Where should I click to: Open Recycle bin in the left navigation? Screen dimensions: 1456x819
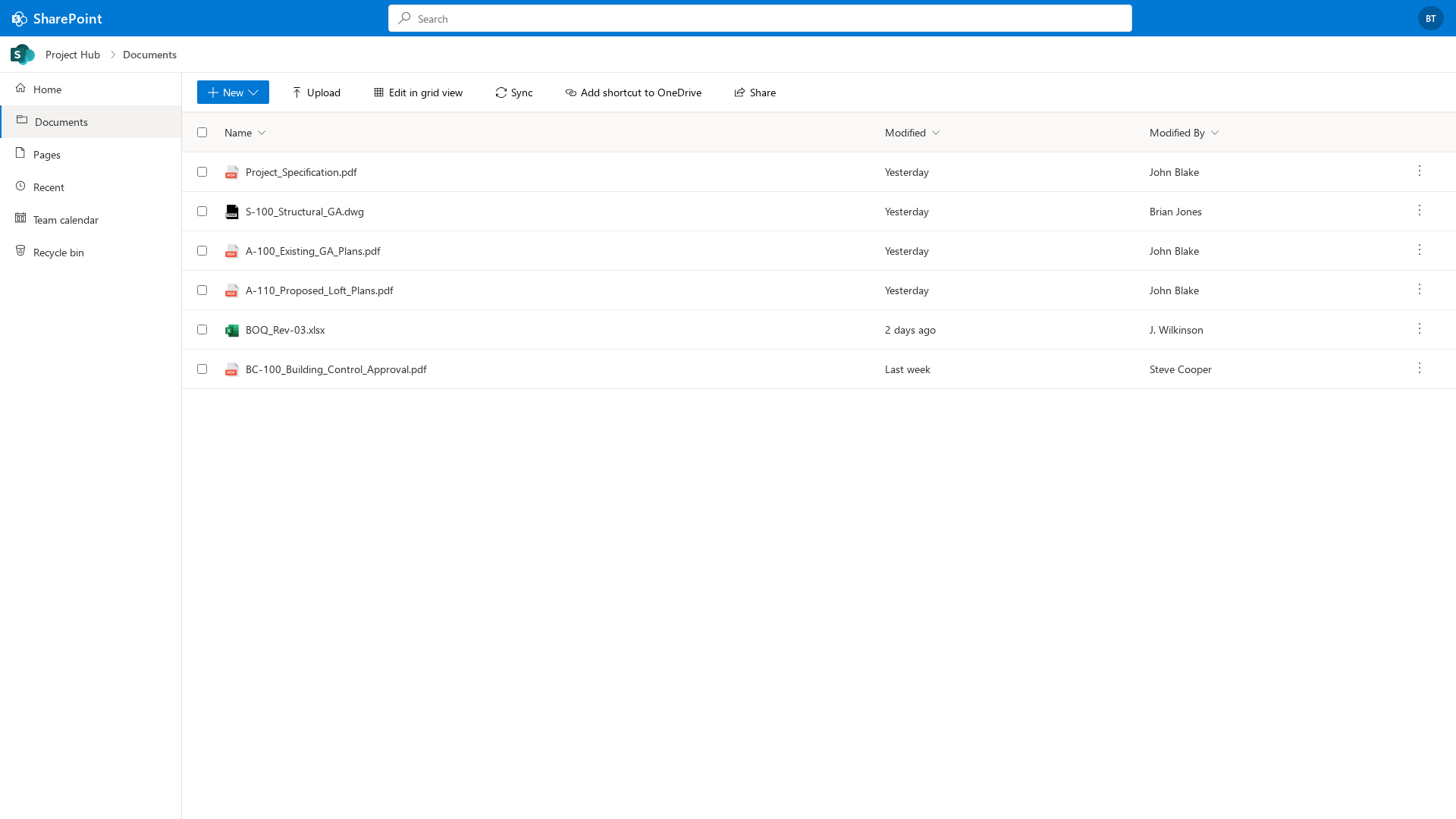pyautogui.click(x=91, y=252)
